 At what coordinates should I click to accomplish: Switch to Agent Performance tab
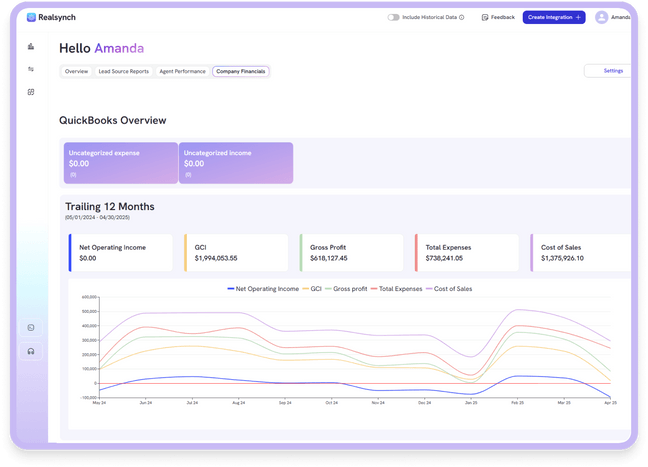(x=182, y=71)
